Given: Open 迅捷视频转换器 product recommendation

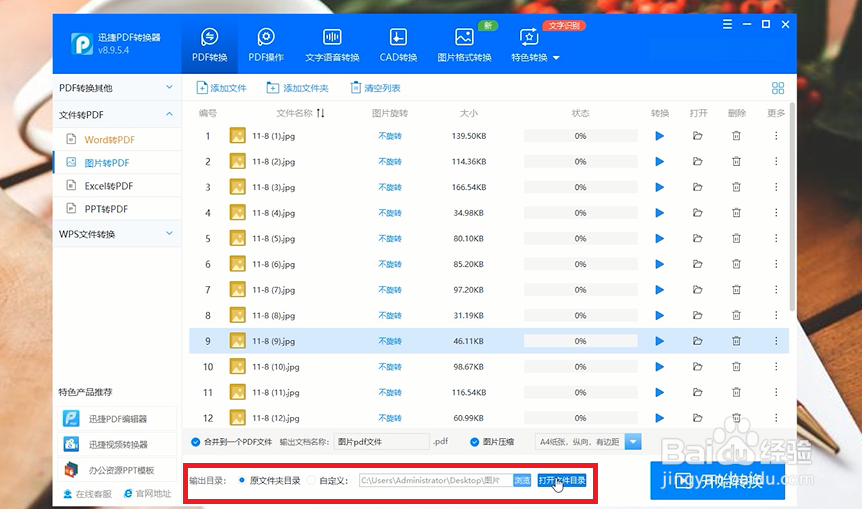Looking at the screenshot, I should click(117, 444).
